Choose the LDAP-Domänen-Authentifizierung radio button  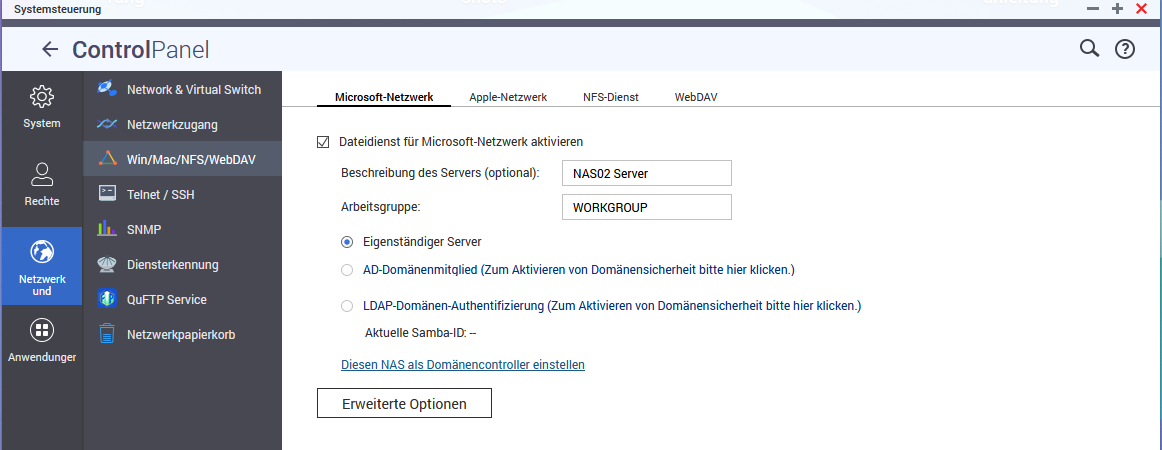pyautogui.click(x=347, y=306)
